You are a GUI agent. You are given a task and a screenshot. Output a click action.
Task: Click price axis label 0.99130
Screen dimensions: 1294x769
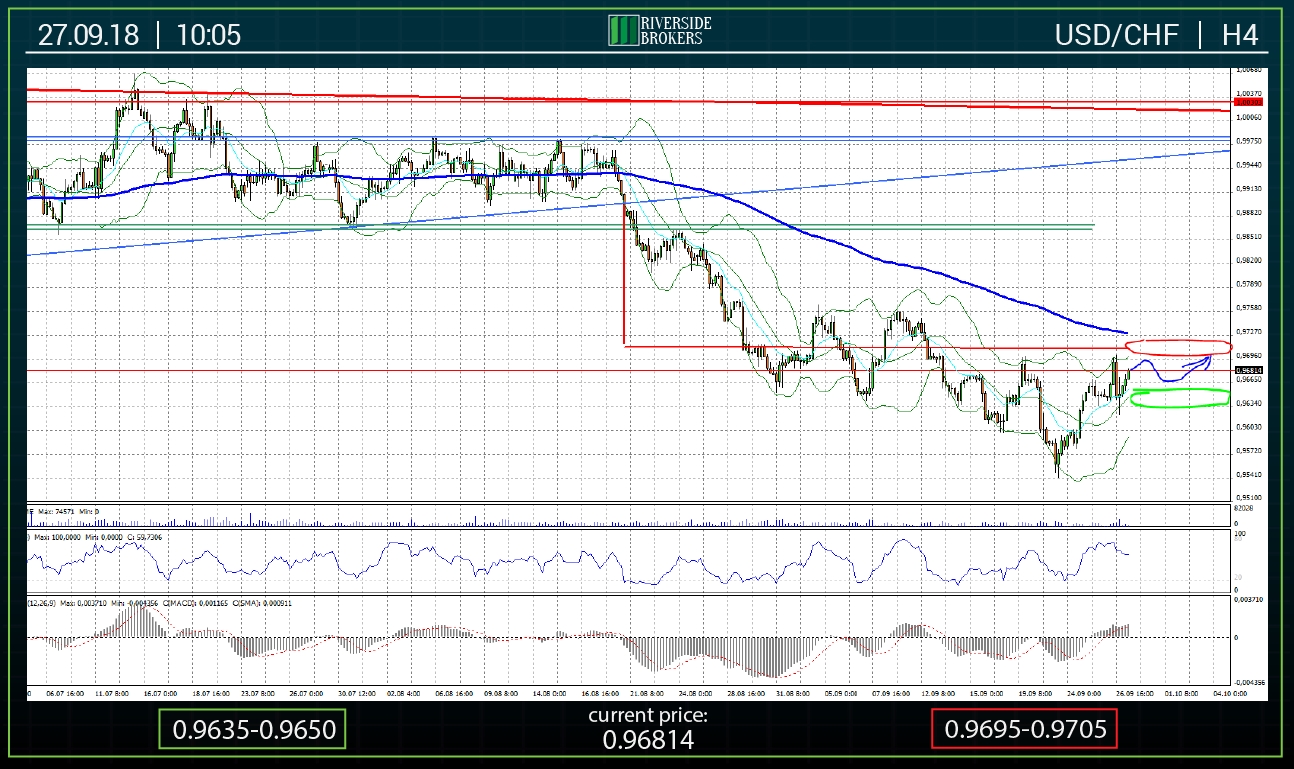click(1249, 189)
